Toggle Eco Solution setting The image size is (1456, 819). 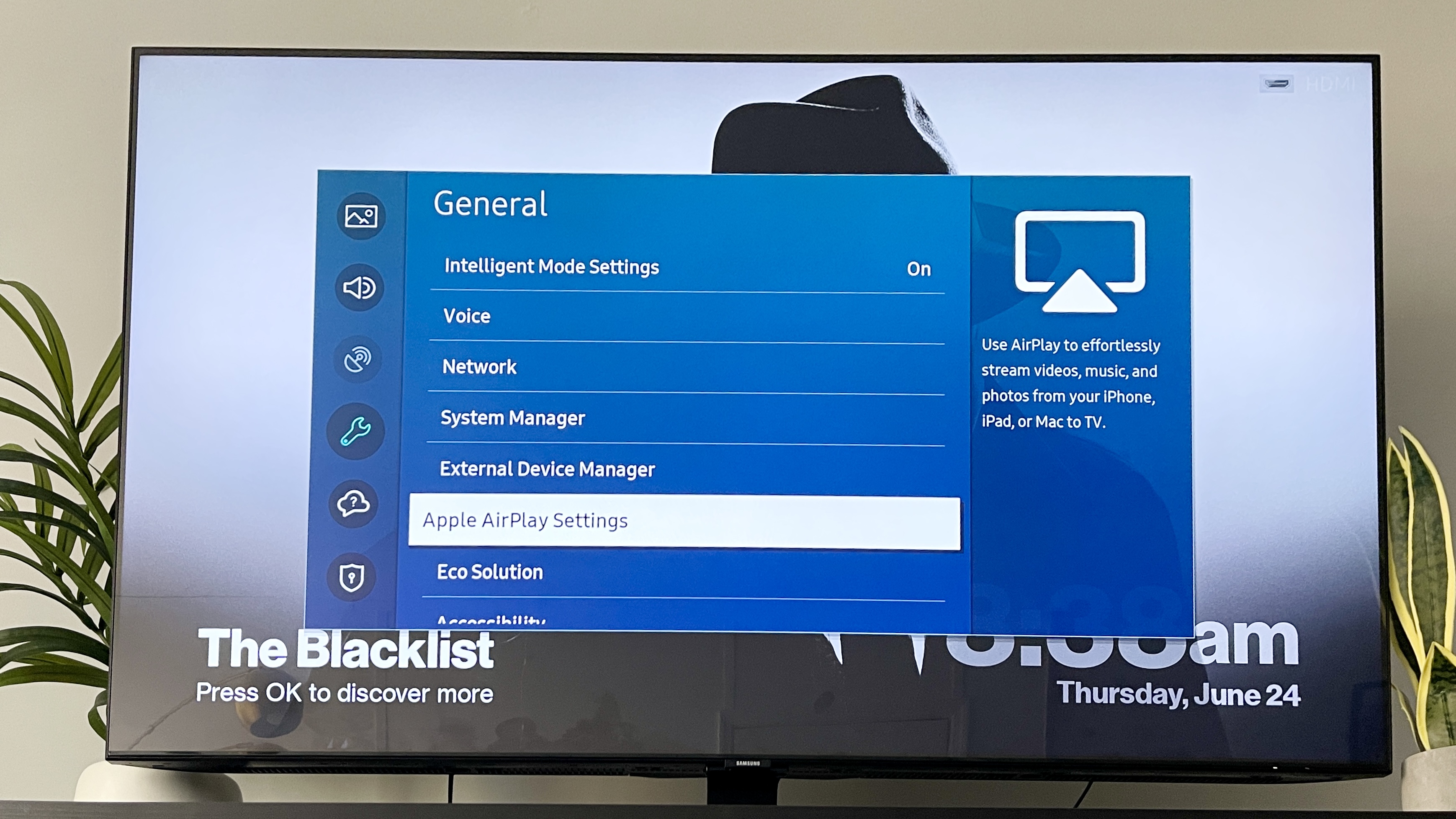click(x=690, y=571)
